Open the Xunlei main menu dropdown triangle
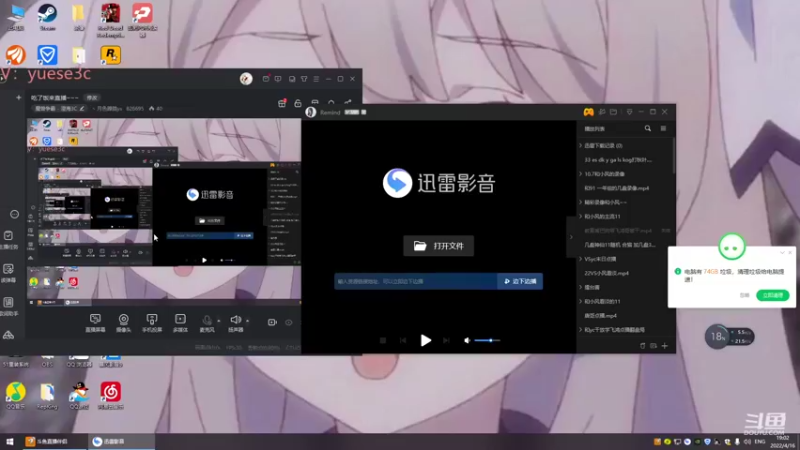800x450 pixels. pyautogui.click(x=630, y=112)
